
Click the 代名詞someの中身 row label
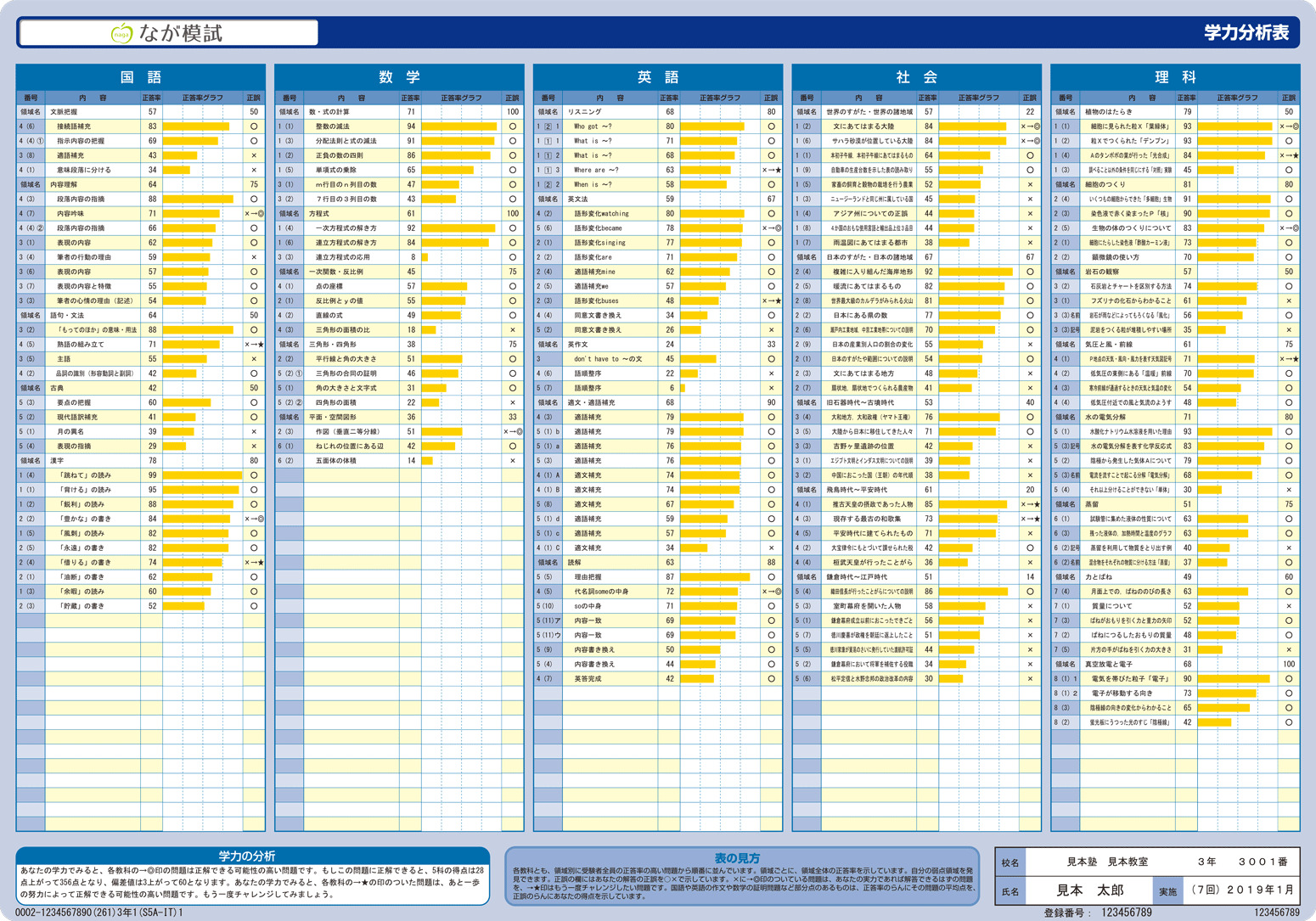(x=601, y=592)
